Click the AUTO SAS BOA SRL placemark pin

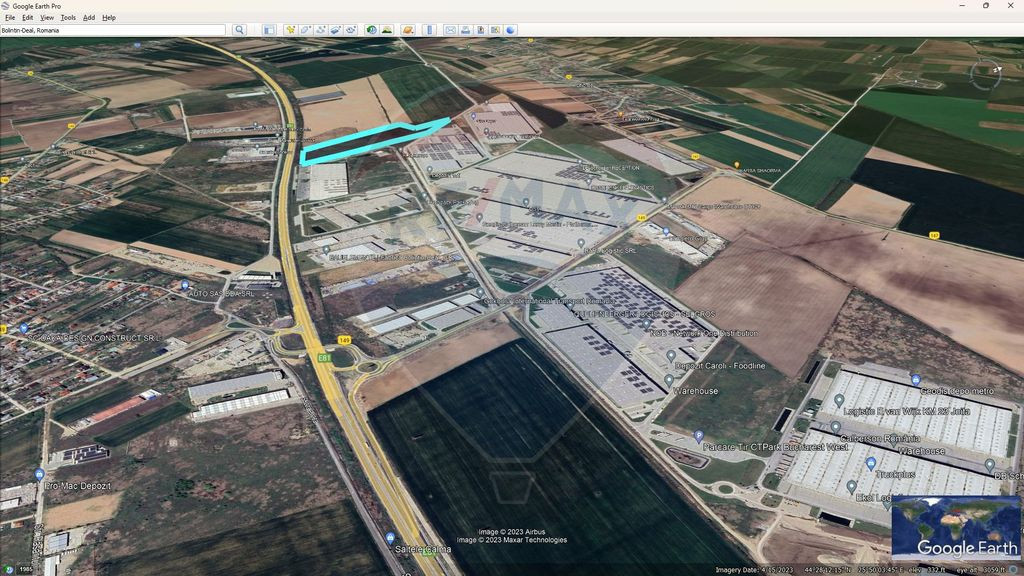185,285
